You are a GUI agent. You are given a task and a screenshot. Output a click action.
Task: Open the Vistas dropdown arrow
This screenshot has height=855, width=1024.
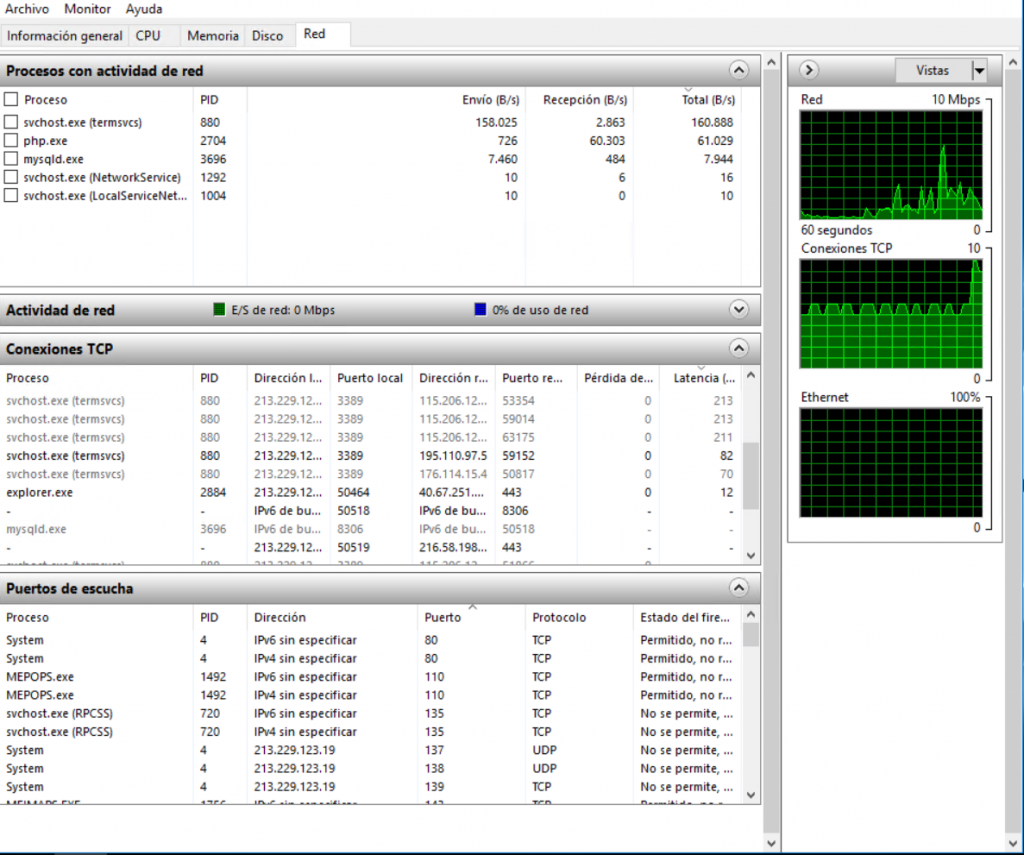[x=978, y=70]
